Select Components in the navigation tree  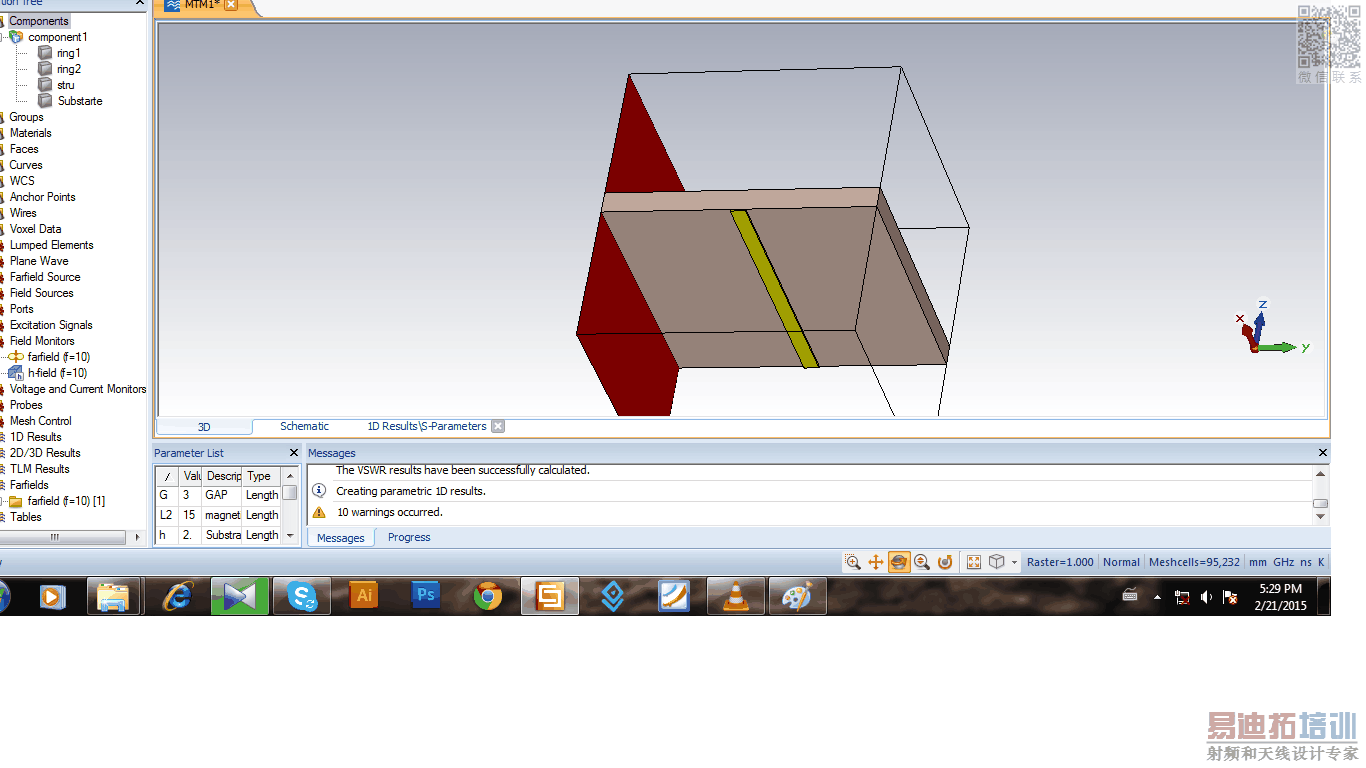pos(39,21)
